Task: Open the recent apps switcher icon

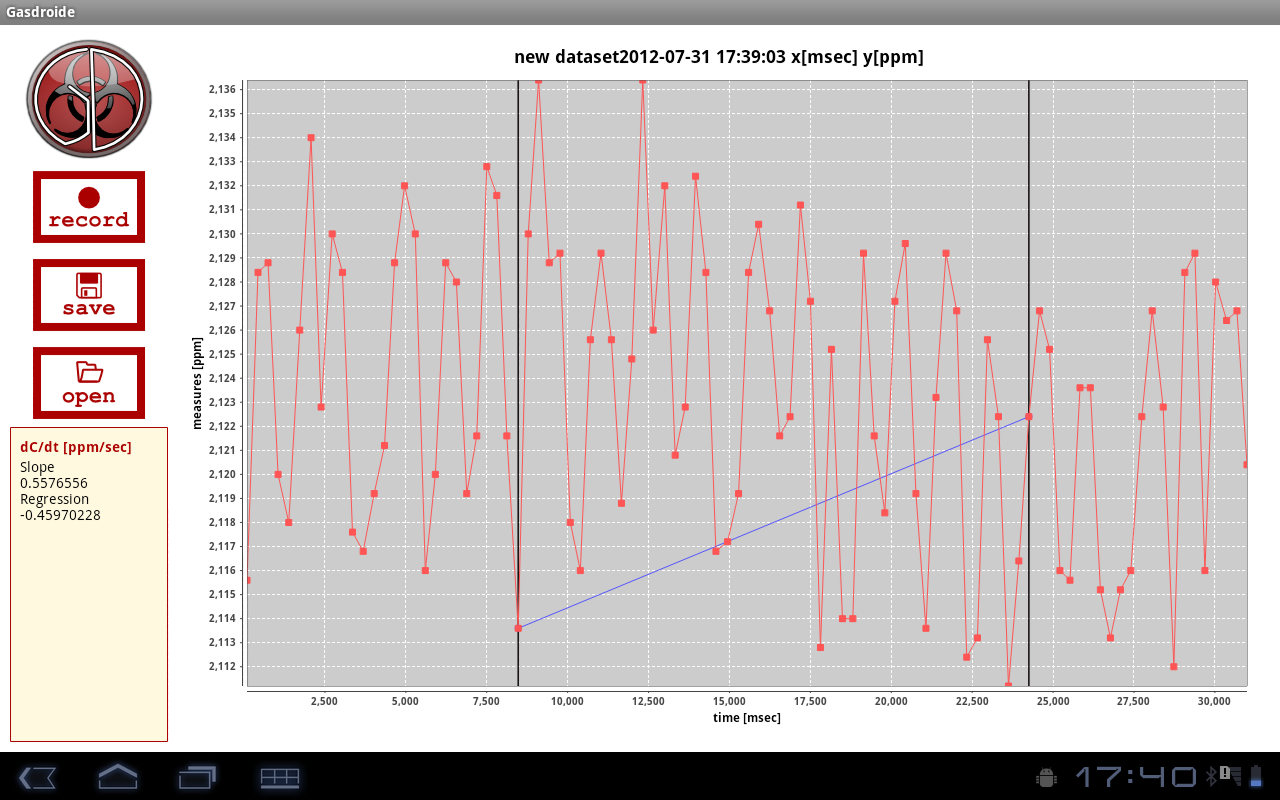Action: pos(197,777)
